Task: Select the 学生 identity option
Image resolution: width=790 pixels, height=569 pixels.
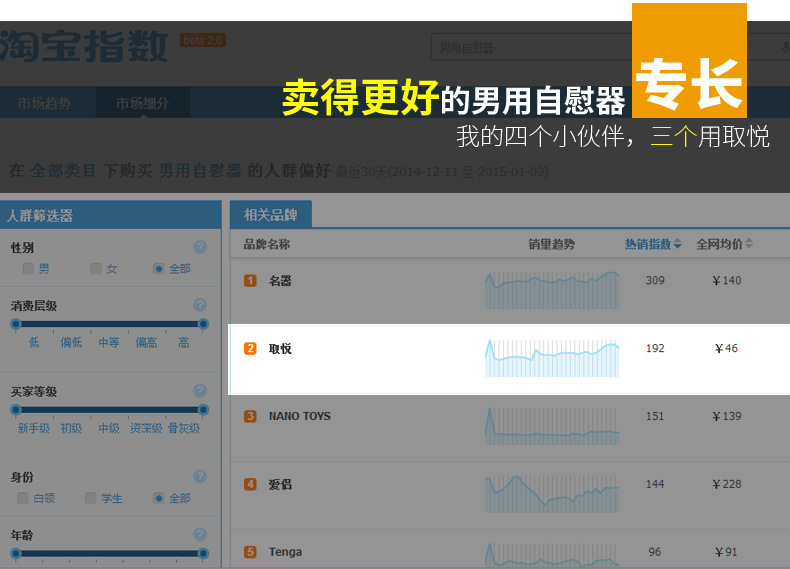Action: coord(104,498)
